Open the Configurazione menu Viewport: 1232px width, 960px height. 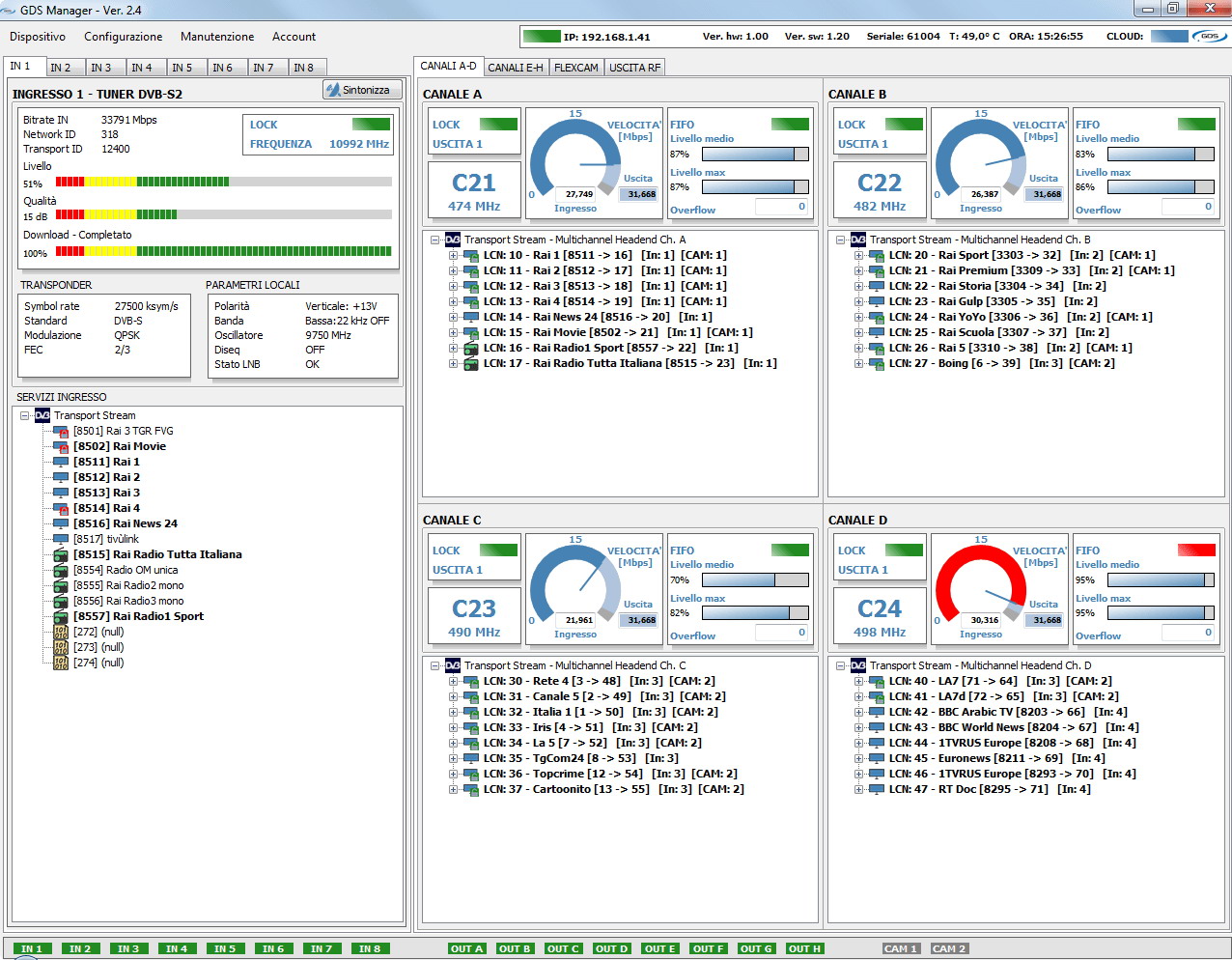tap(123, 37)
